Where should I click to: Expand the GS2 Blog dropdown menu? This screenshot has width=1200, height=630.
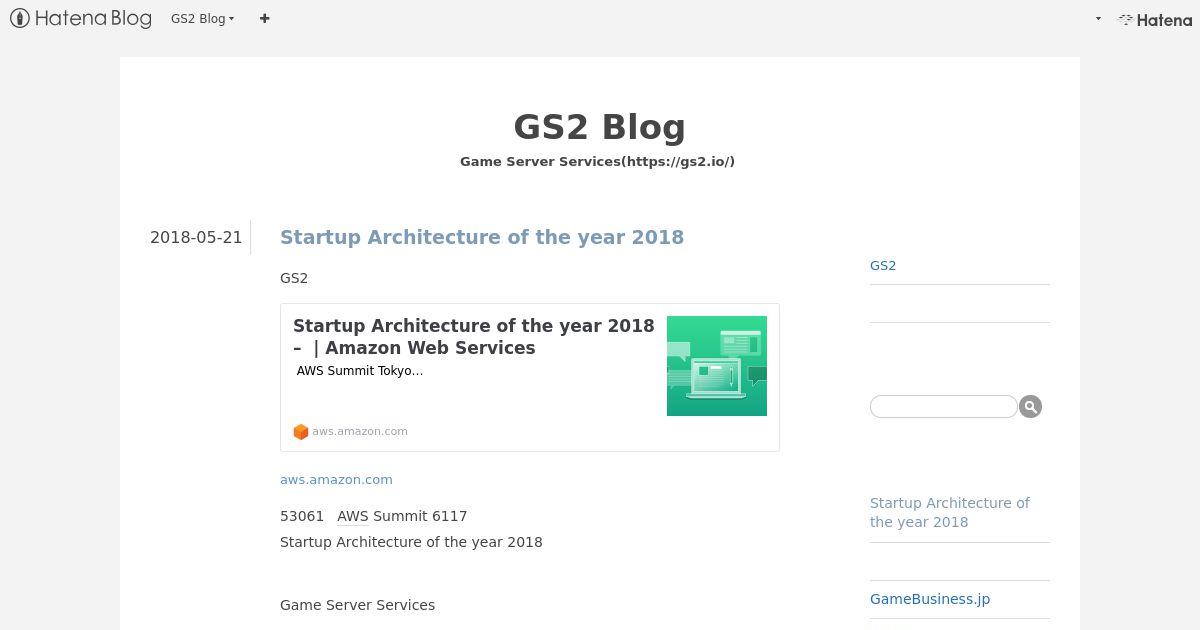click(202, 18)
